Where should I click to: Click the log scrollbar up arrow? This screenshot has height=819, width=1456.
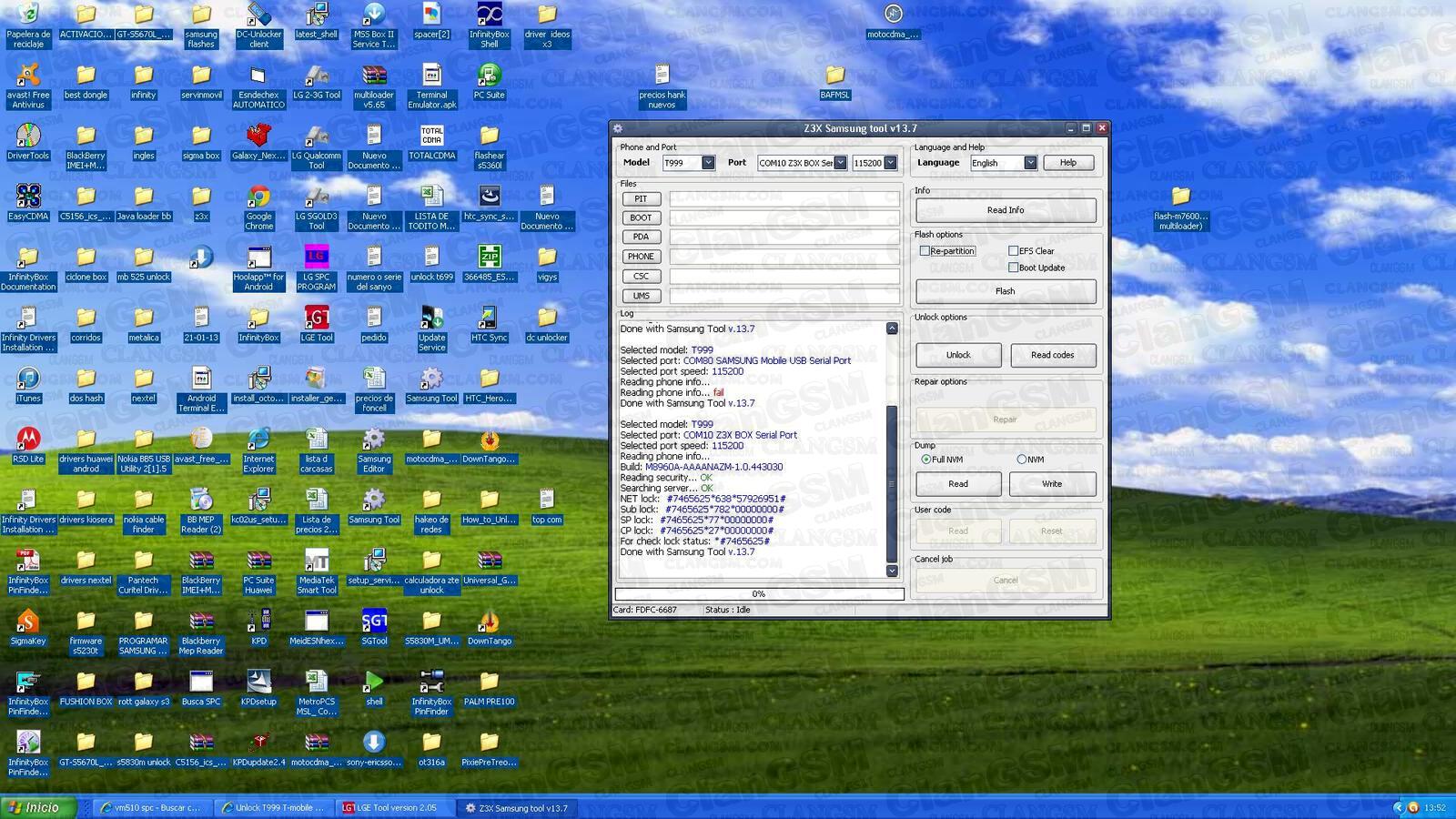point(892,329)
